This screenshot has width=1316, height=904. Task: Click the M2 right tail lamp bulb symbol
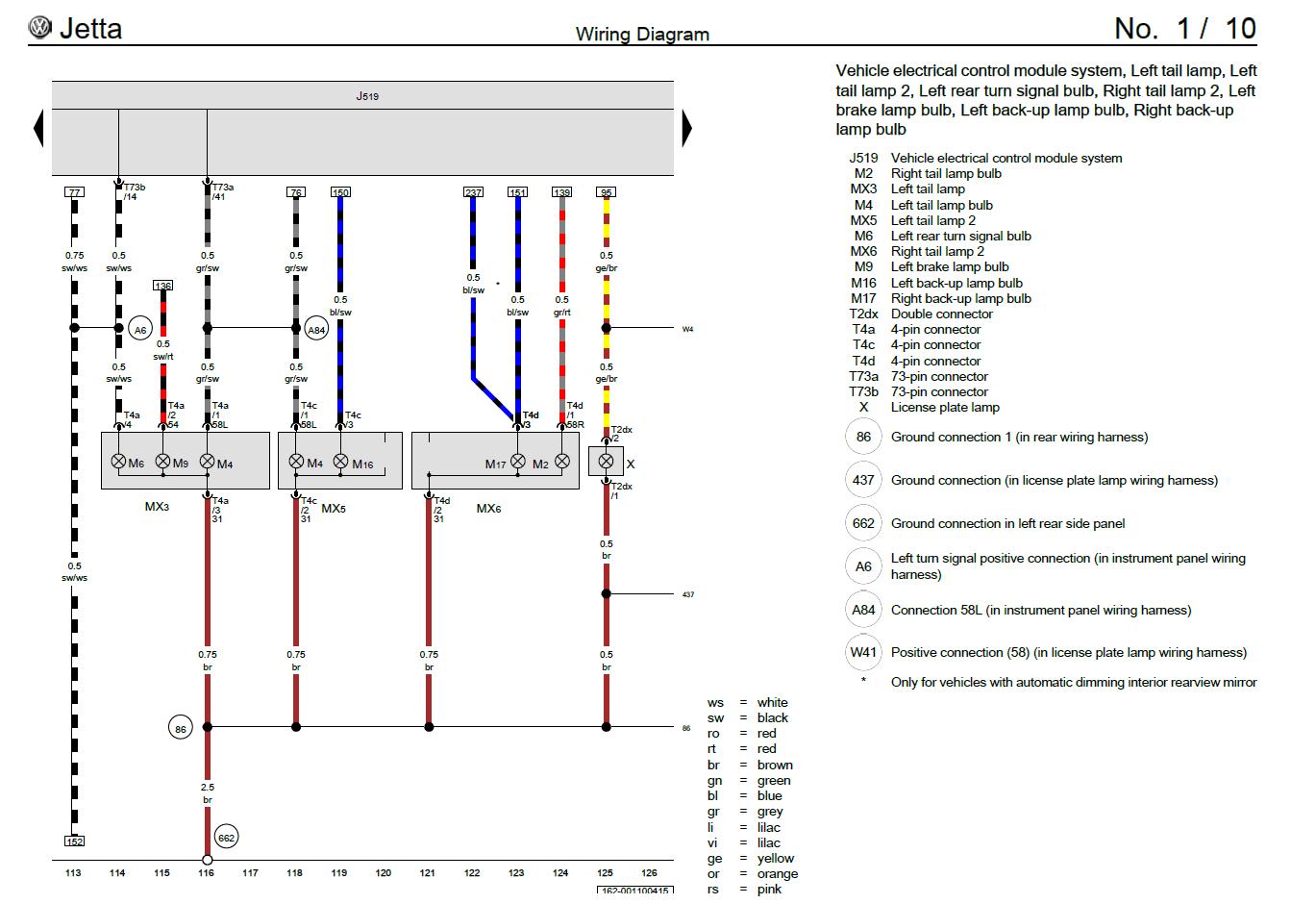(562, 462)
